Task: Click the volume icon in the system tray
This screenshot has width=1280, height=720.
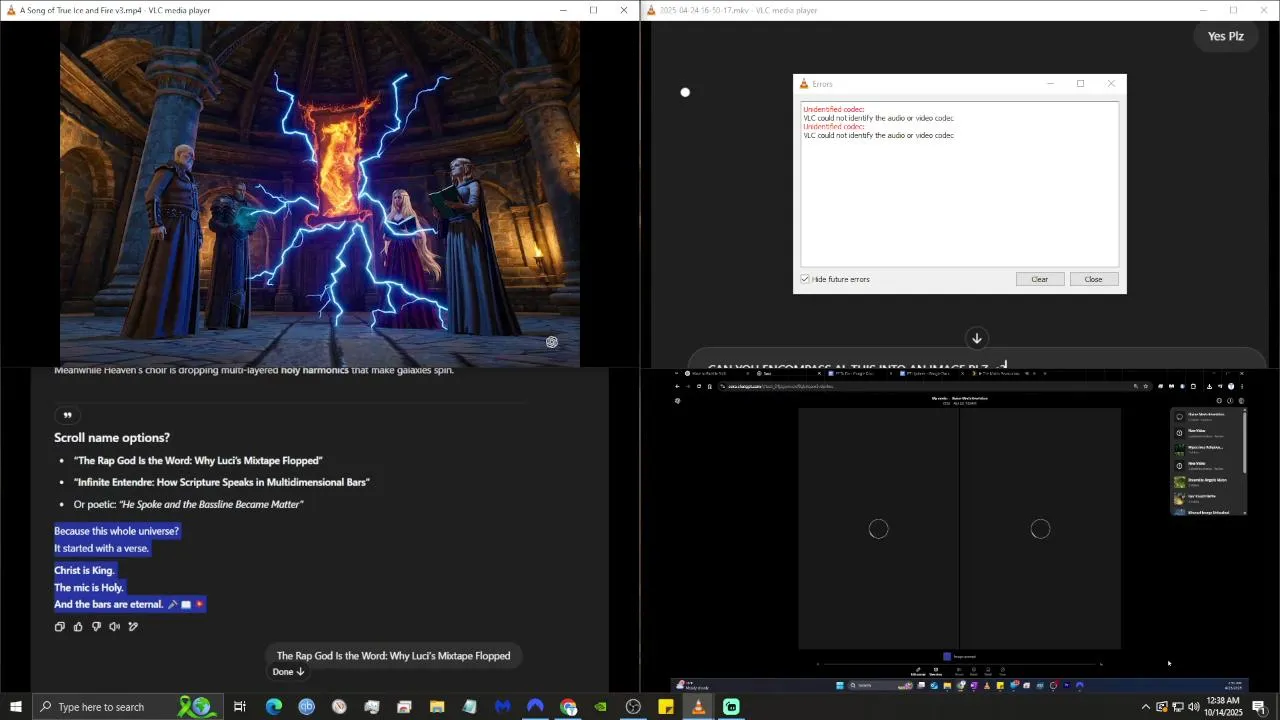Action: coord(1193,707)
